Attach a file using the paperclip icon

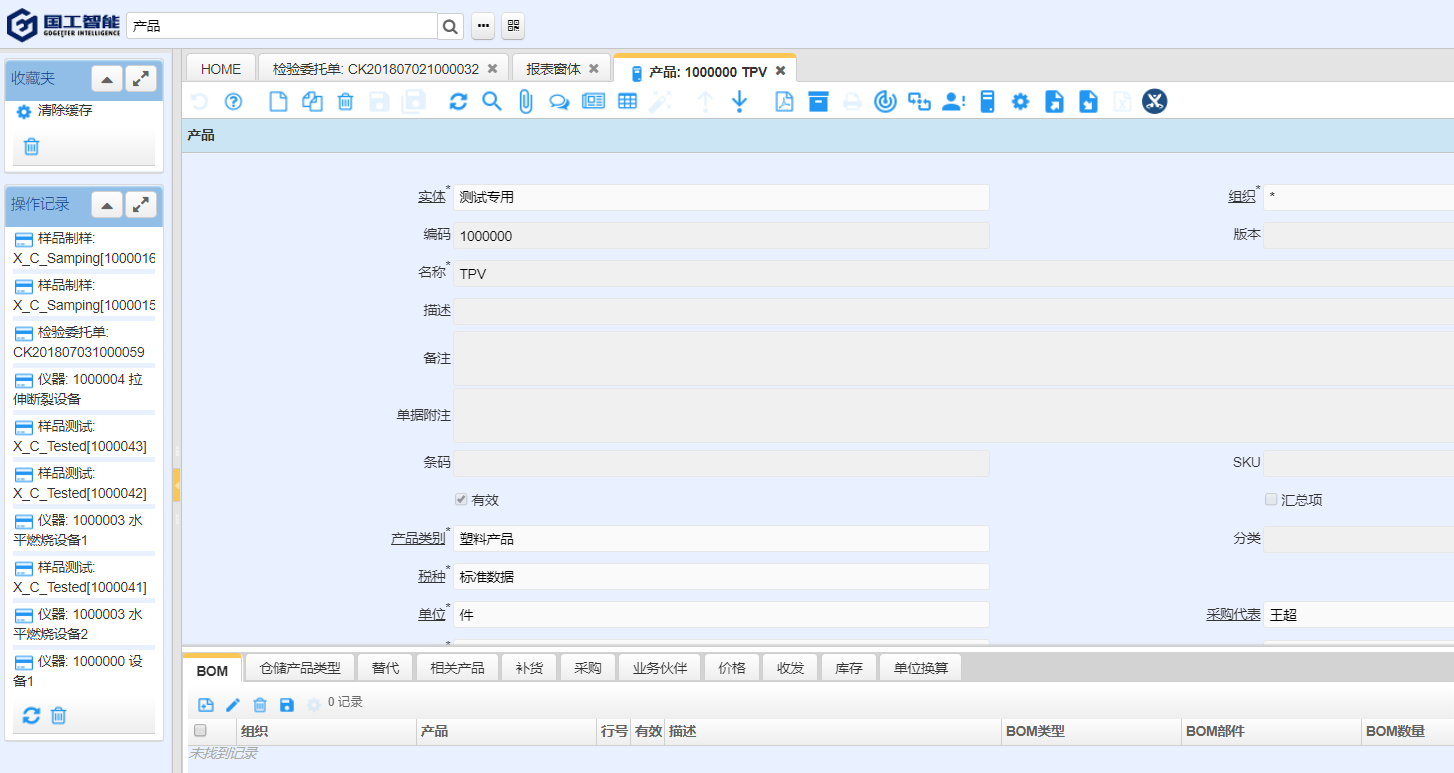[x=525, y=101]
